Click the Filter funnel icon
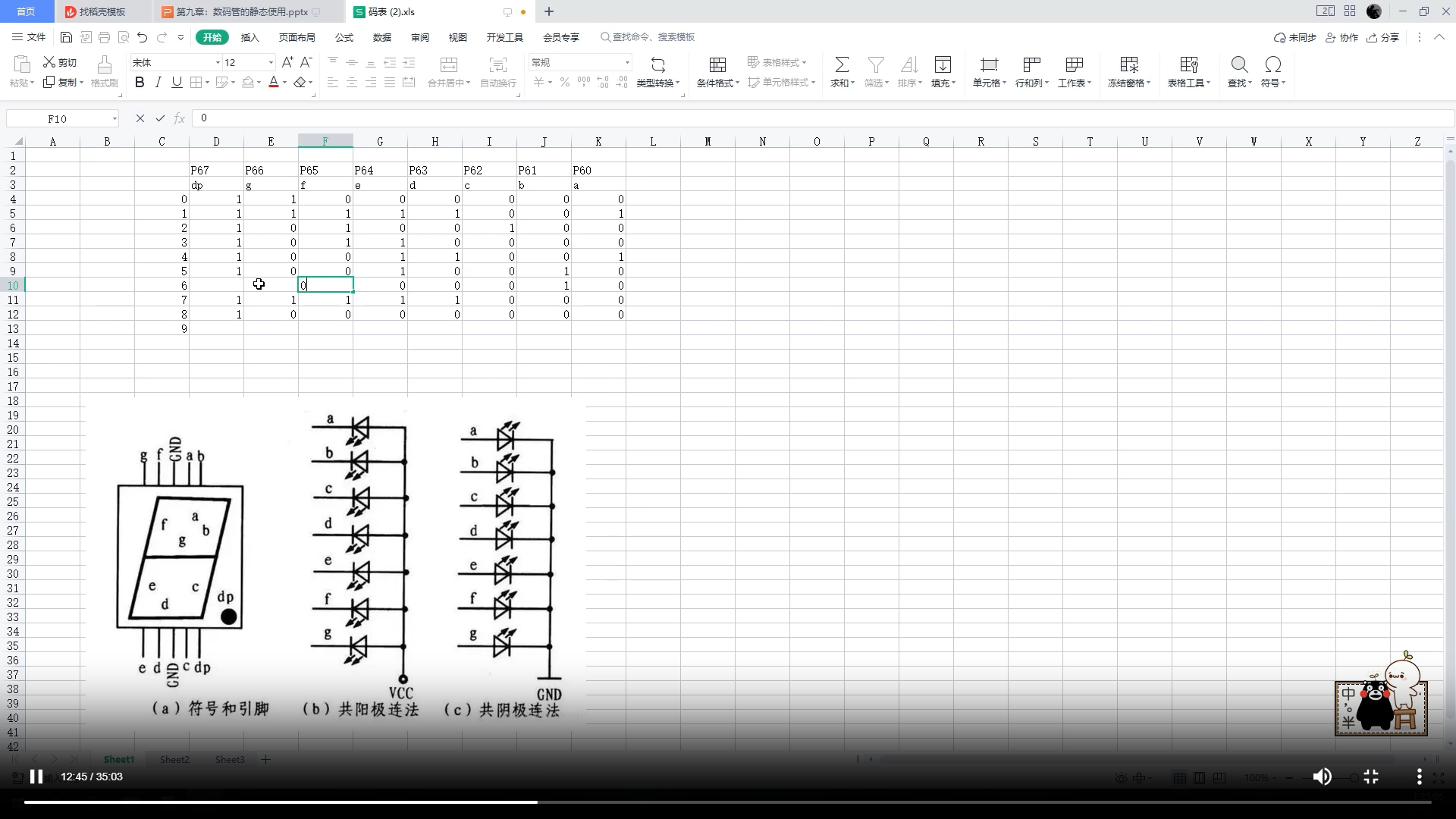 click(x=876, y=64)
